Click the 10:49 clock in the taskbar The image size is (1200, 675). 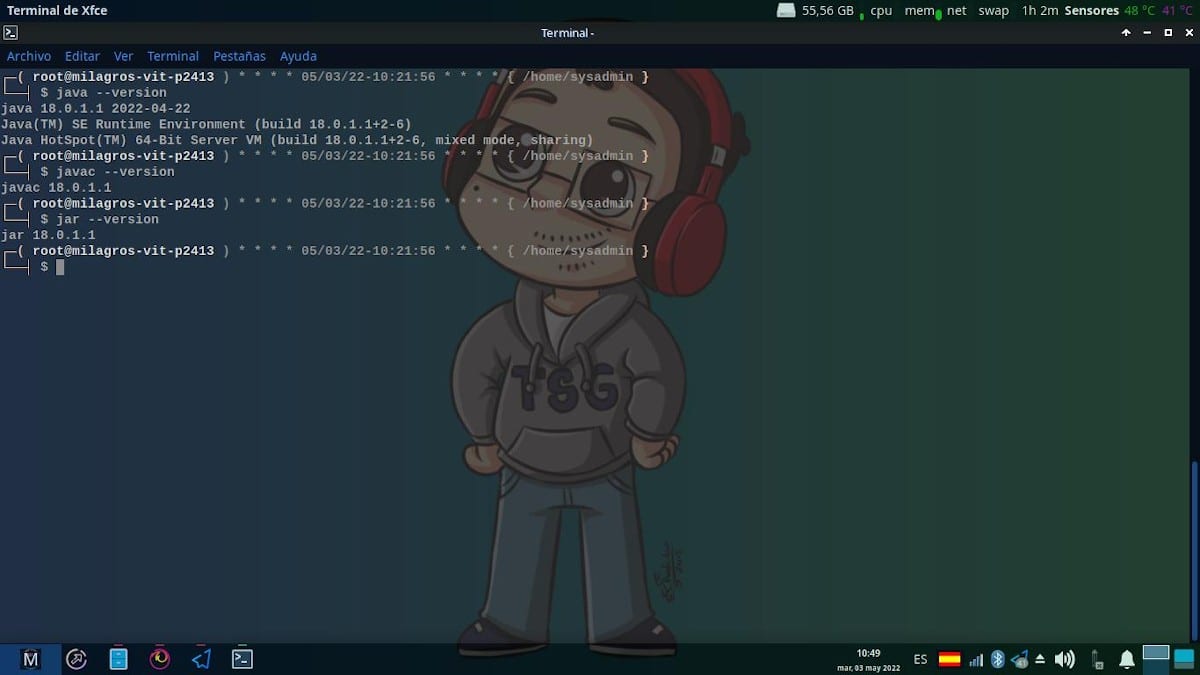868,653
